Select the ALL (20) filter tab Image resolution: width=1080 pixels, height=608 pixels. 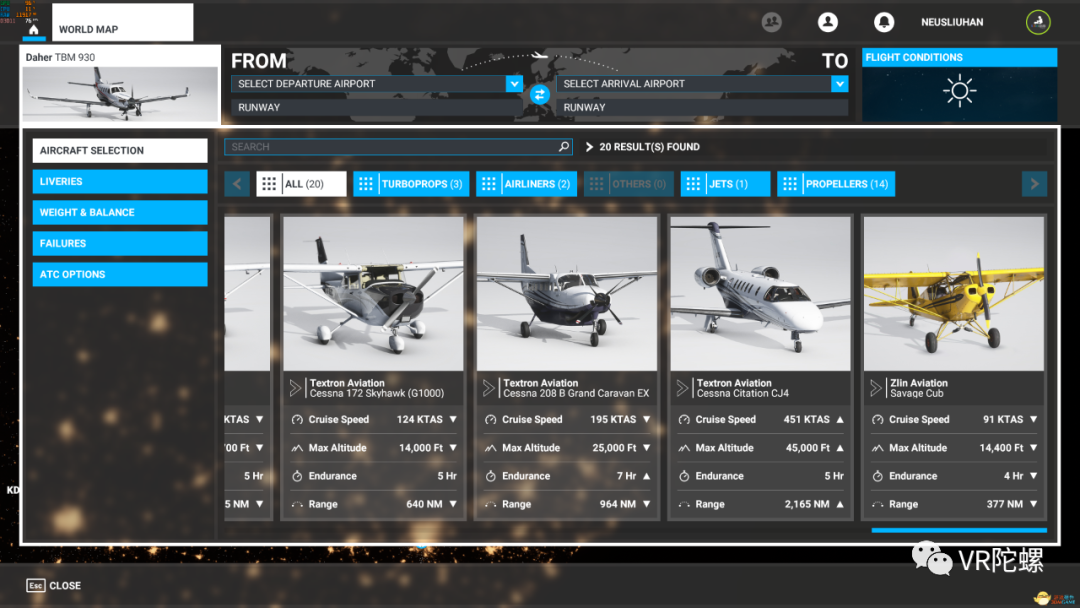click(301, 184)
